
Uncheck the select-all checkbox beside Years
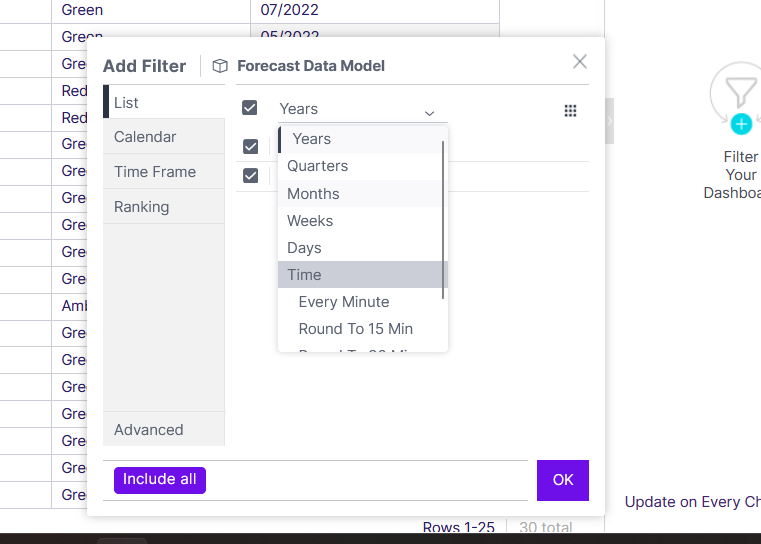(x=249, y=108)
